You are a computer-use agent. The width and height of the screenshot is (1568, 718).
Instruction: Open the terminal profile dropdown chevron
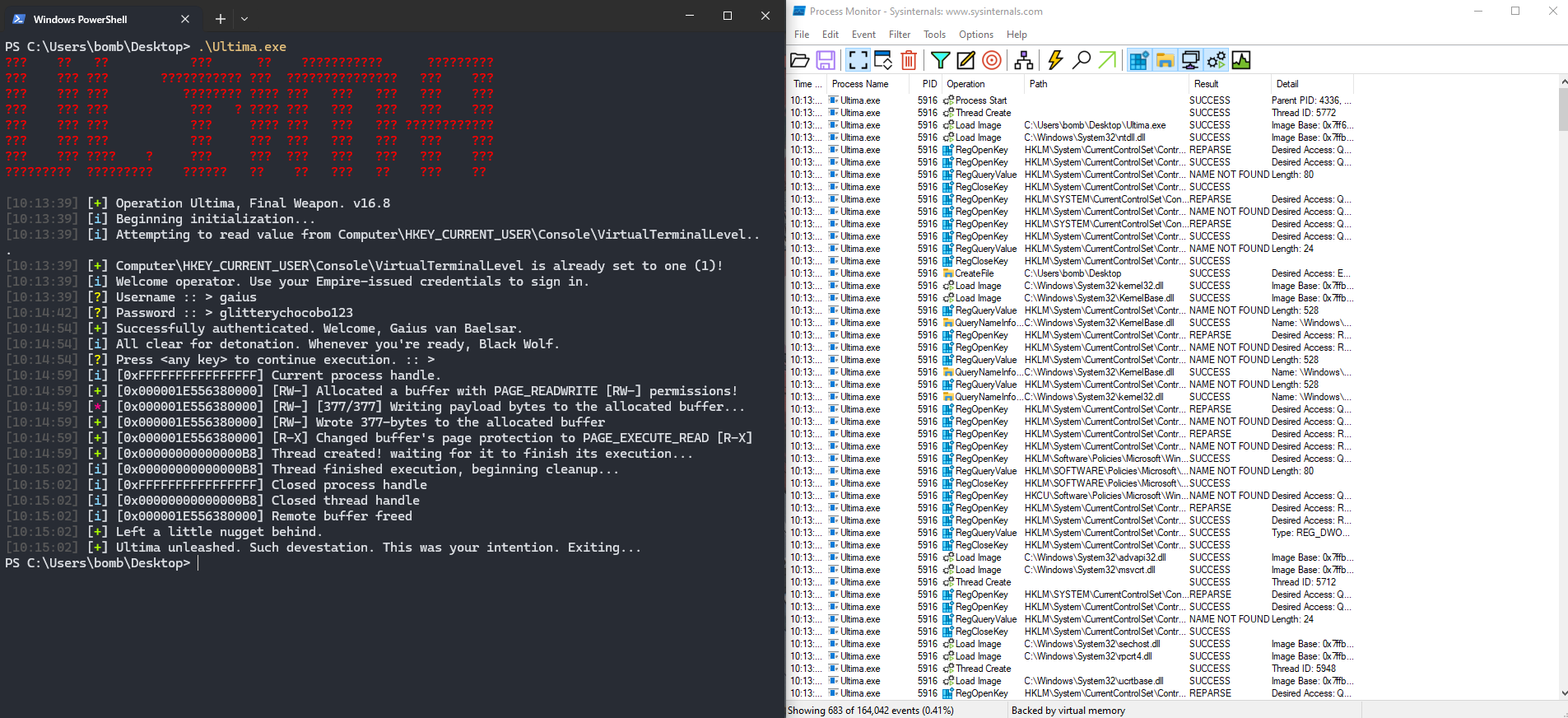click(x=244, y=19)
